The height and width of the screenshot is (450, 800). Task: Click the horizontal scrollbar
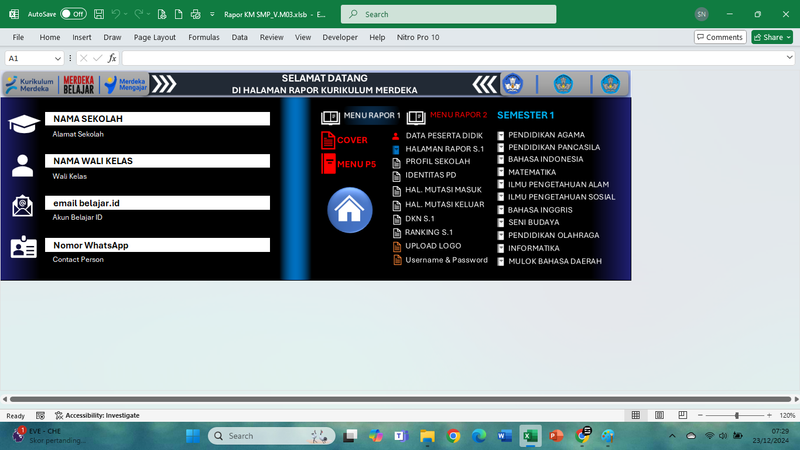coord(401,399)
